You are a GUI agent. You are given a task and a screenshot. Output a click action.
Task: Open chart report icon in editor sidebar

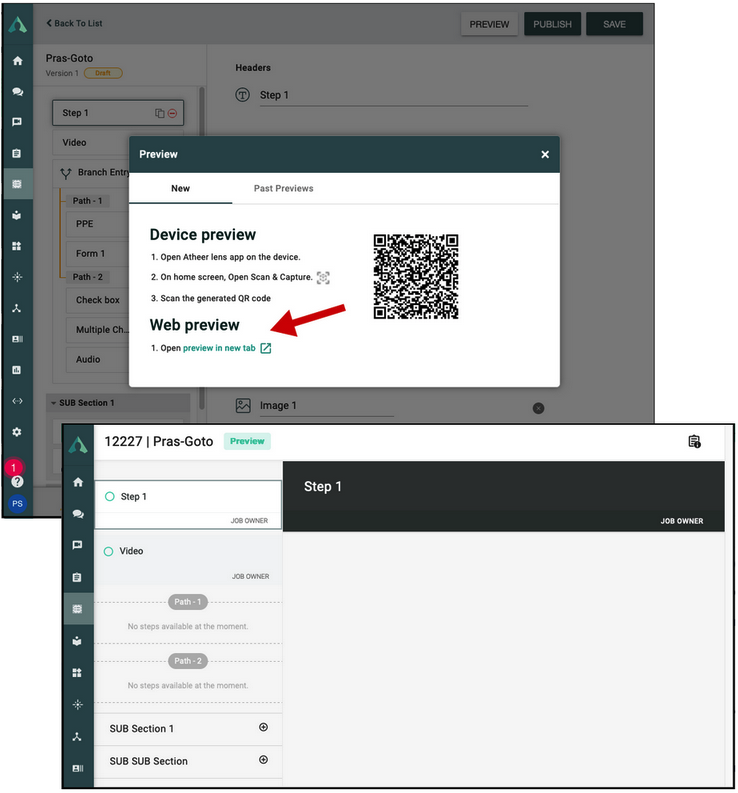(17, 370)
